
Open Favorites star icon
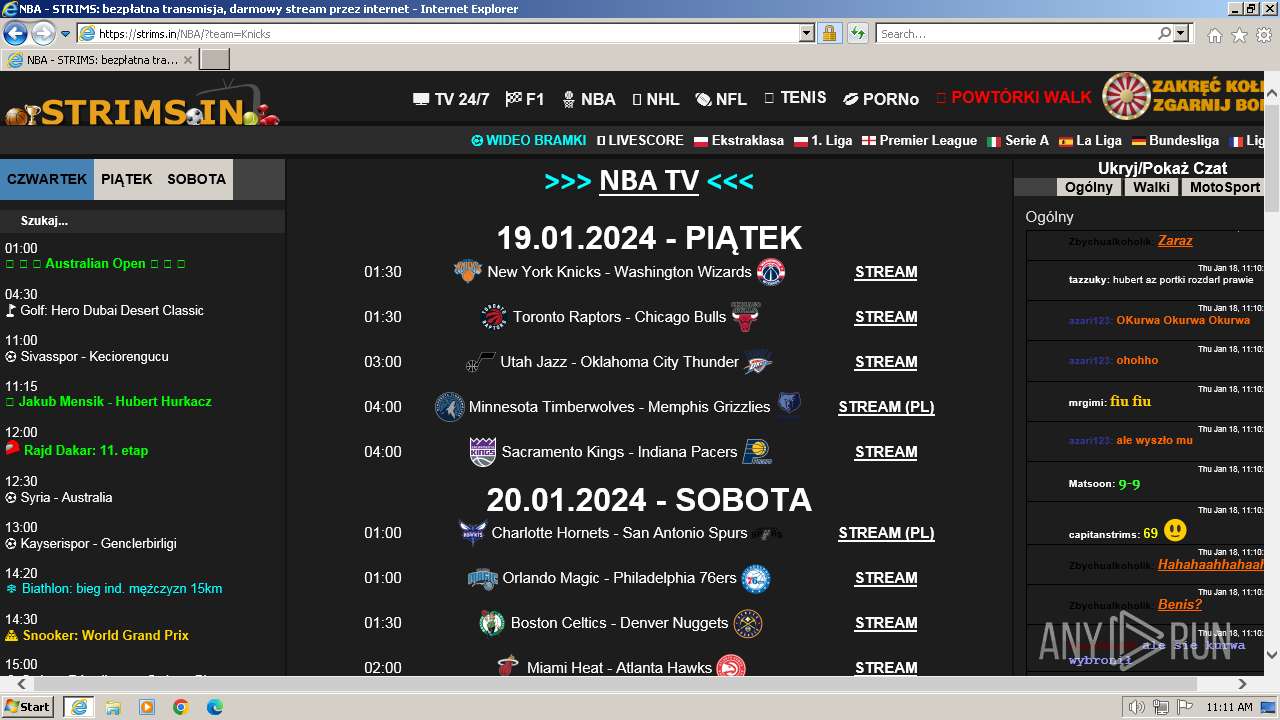(x=1239, y=34)
